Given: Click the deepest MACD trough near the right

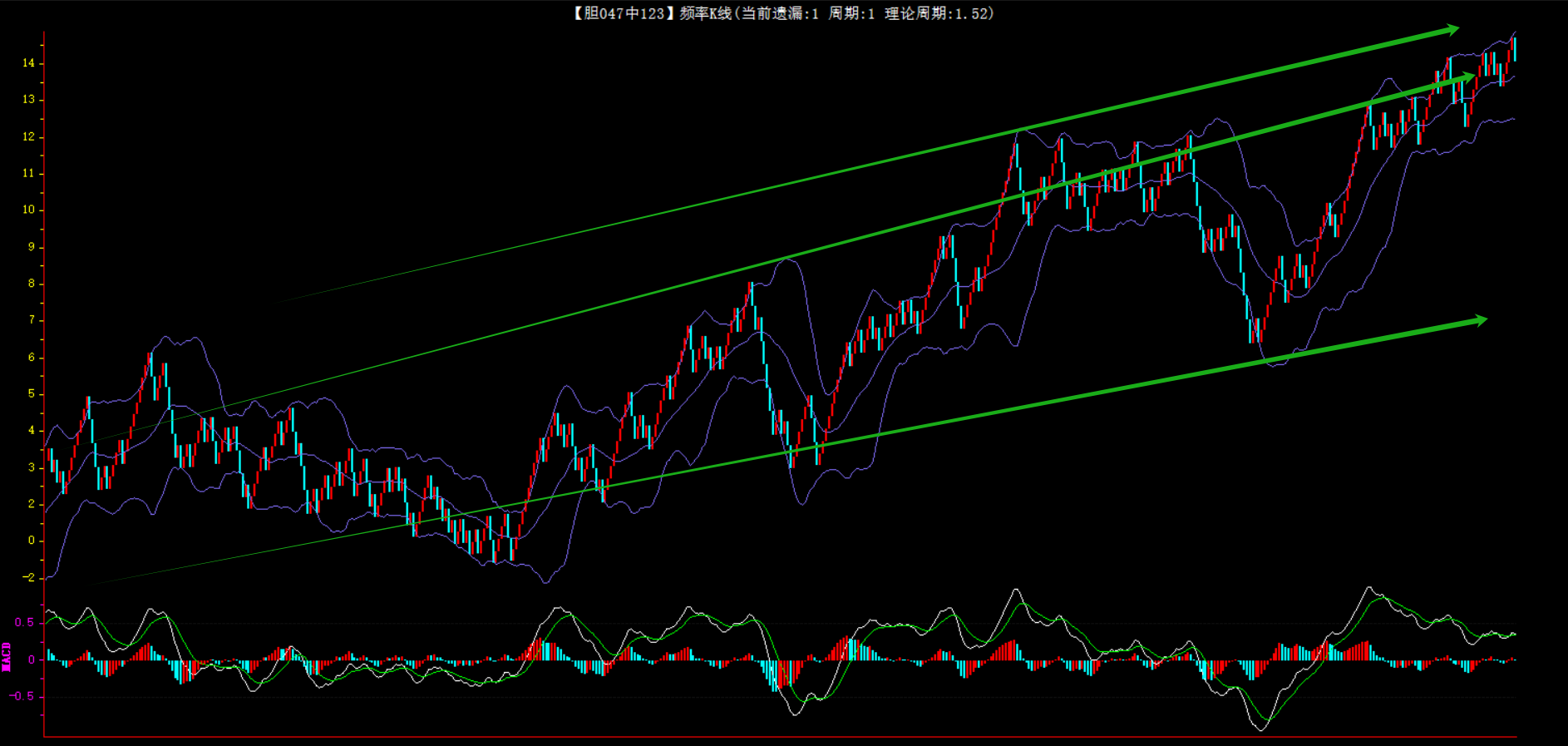Looking at the screenshot, I should tap(1262, 728).
